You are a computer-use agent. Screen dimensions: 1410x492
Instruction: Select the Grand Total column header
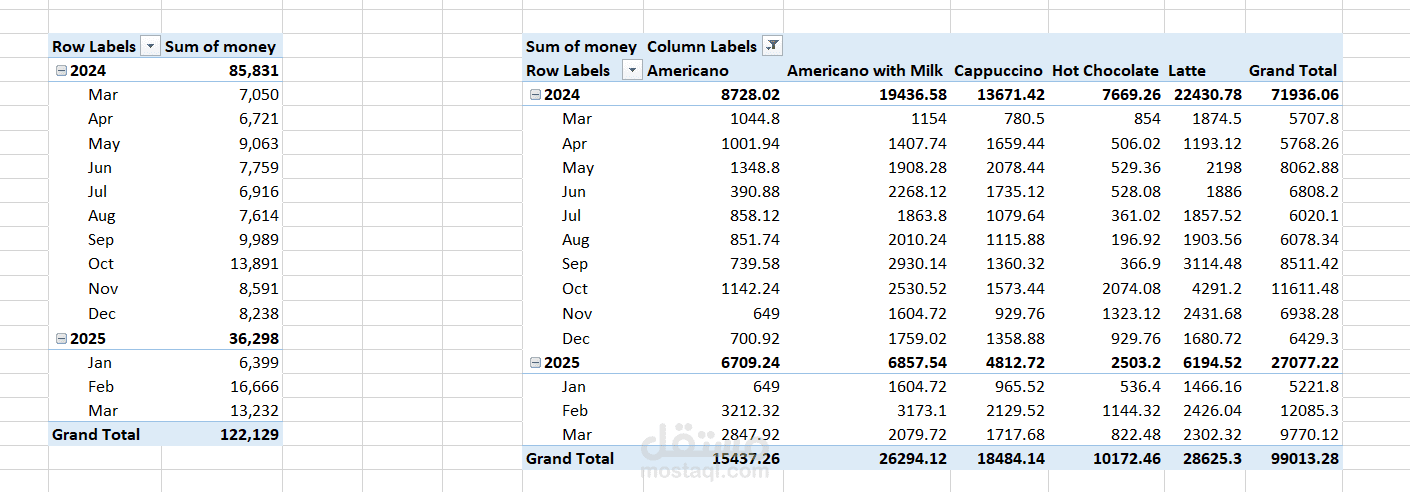pyautogui.click(x=1292, y=71)
